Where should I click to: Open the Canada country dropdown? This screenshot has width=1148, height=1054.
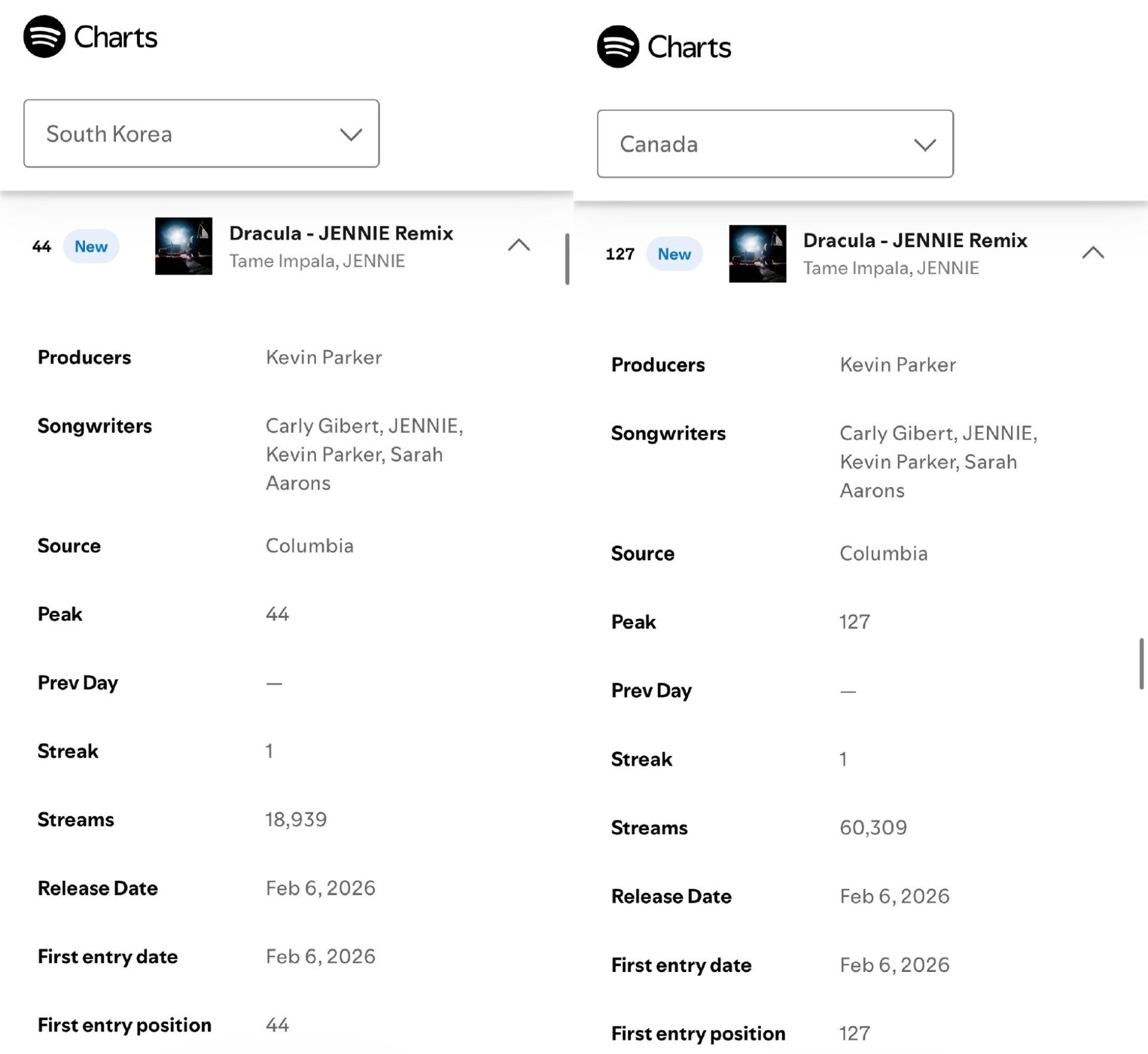click(775, 144)
